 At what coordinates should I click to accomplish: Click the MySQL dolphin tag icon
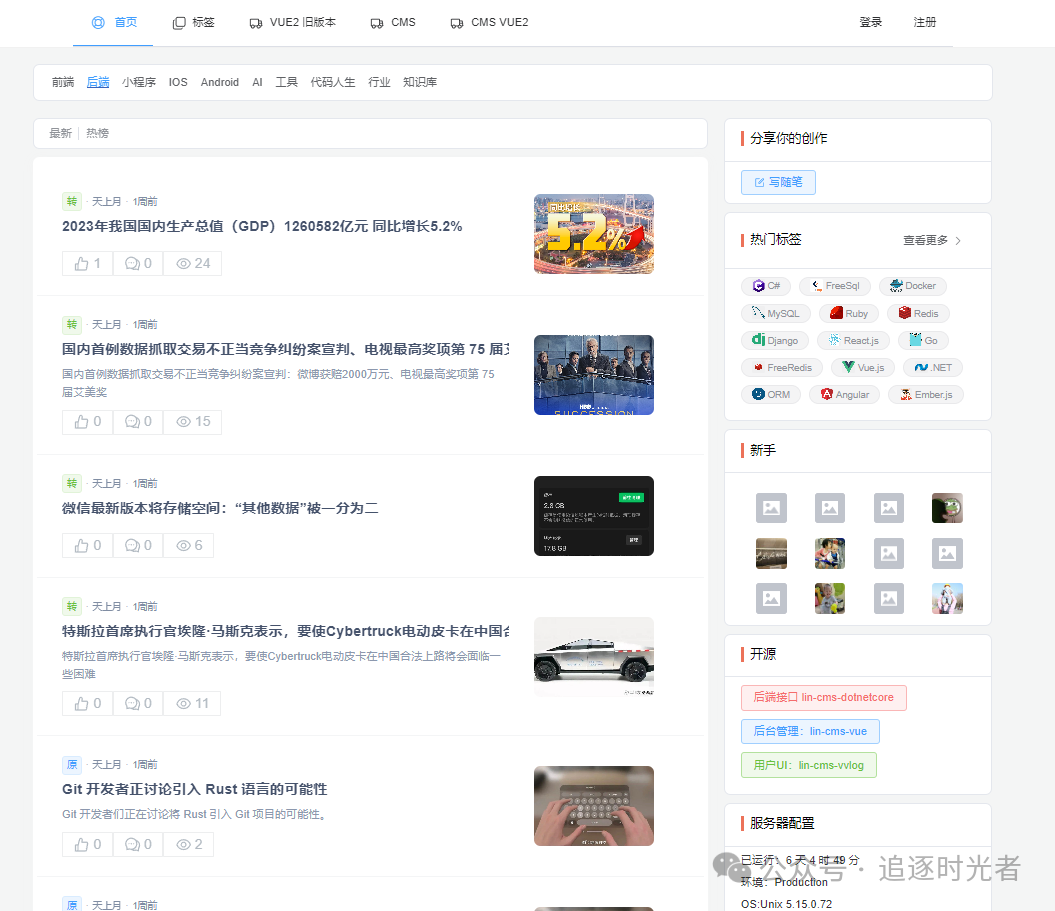(x=757, y=313)
